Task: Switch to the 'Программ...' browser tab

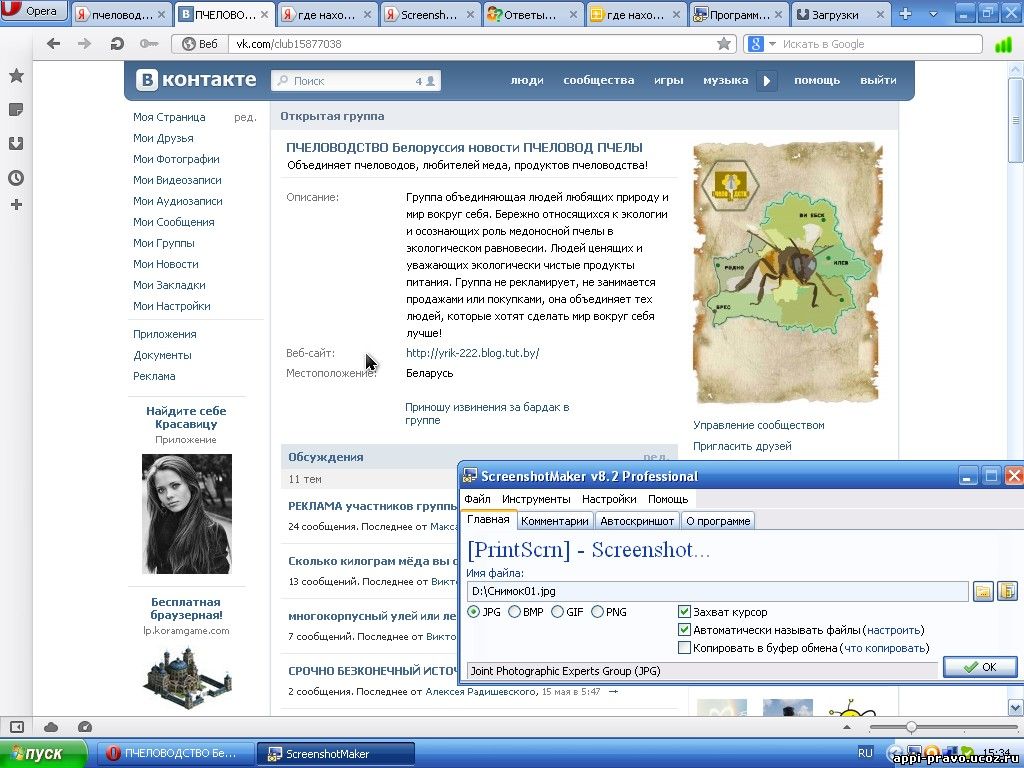Action: coord(739,14)
